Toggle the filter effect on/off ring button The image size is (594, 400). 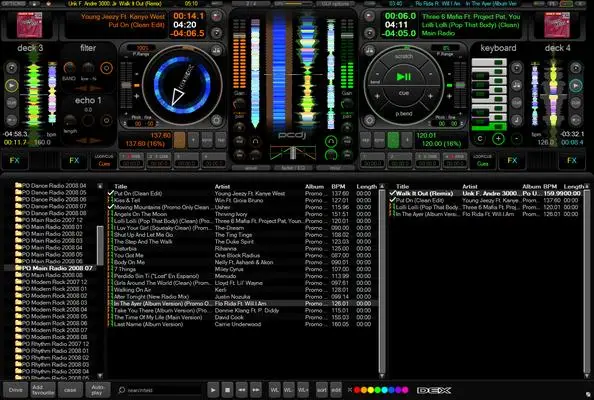click(x=106, y=68)
